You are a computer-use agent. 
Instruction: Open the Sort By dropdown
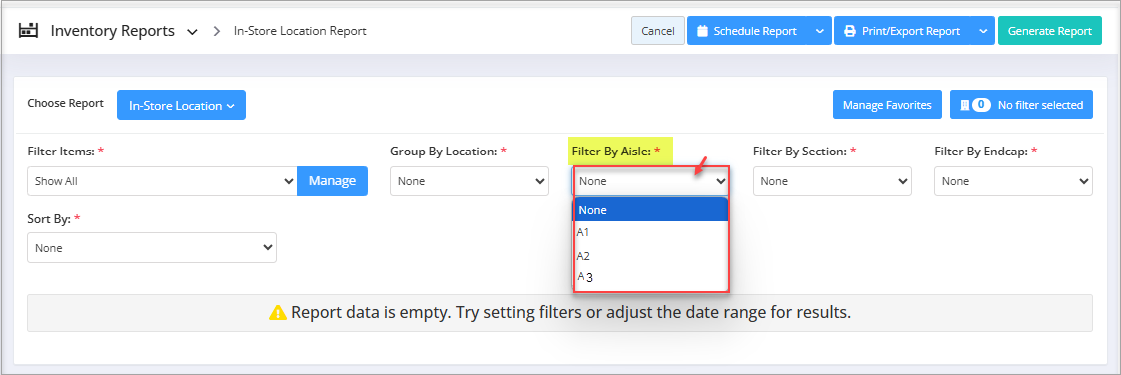click(x=152, y=248)
